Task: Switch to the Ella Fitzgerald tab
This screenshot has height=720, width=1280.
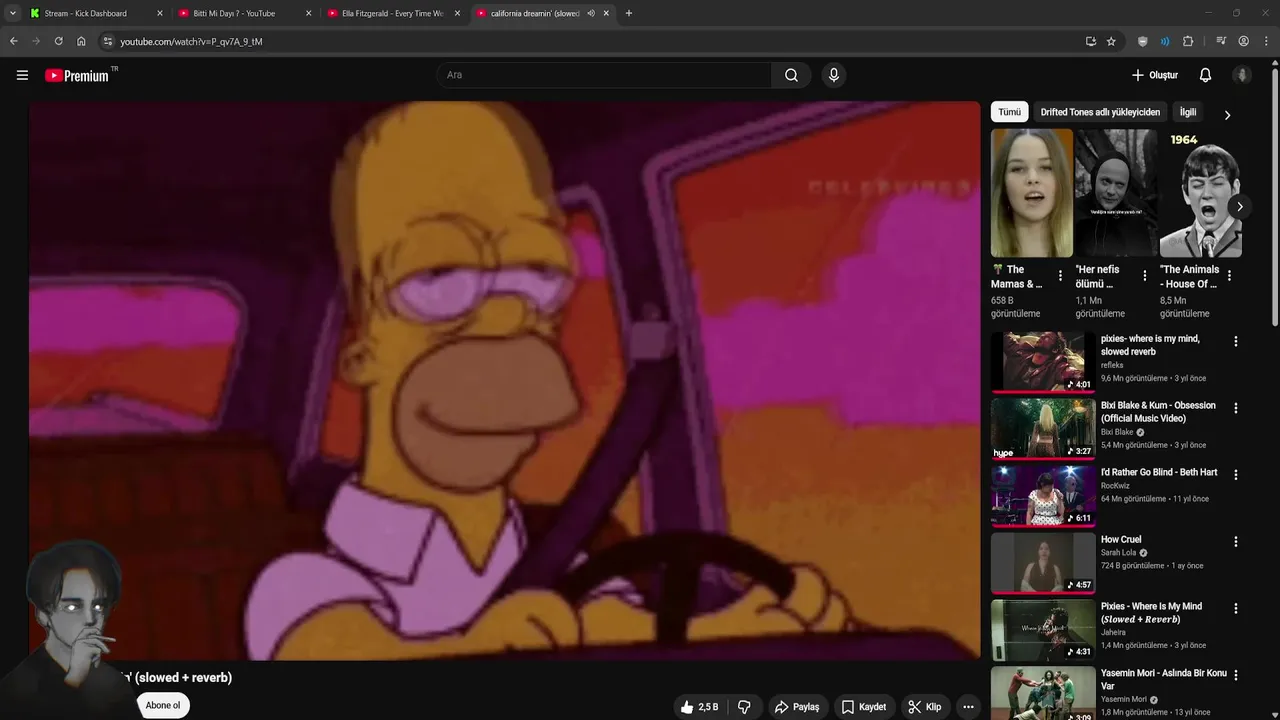Action: [392, 13]
